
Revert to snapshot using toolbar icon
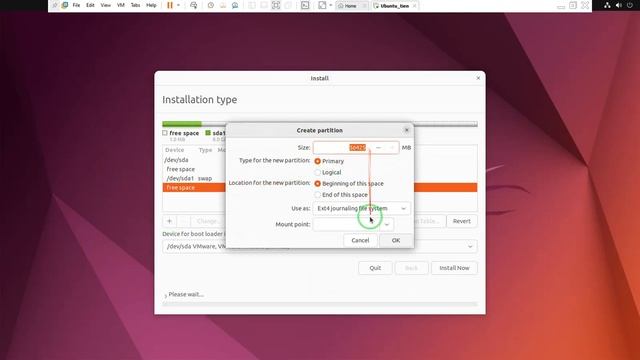223,5
